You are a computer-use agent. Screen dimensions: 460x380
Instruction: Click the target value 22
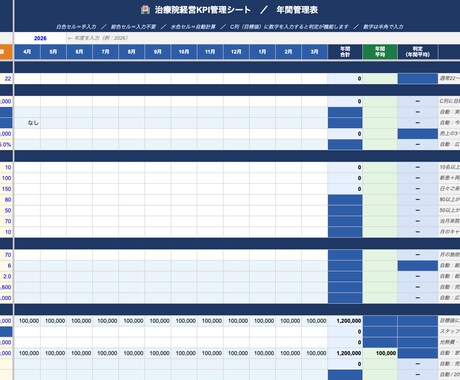click(x=8, y=79)
